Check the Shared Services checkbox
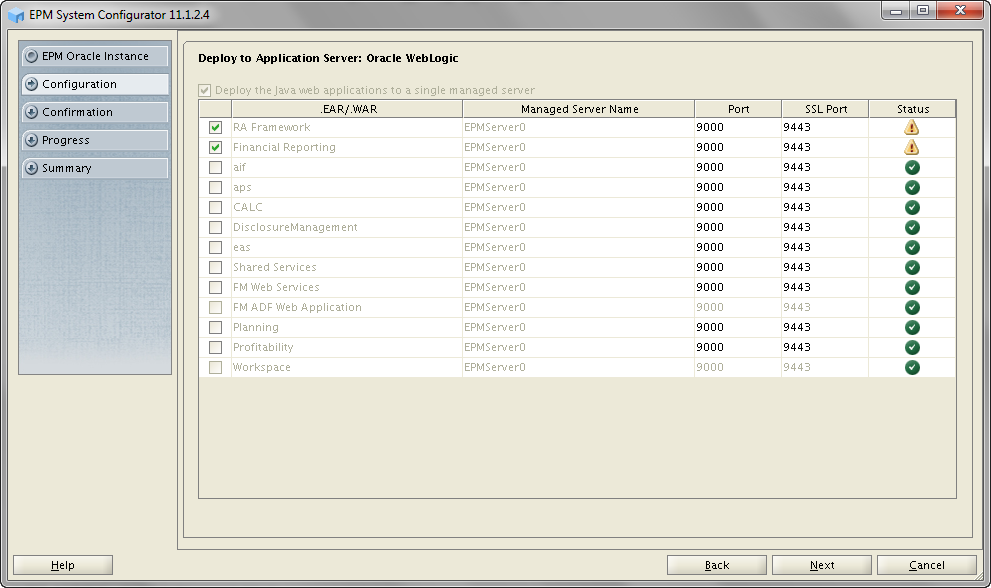The image size is (991, 588). (216, 267)
